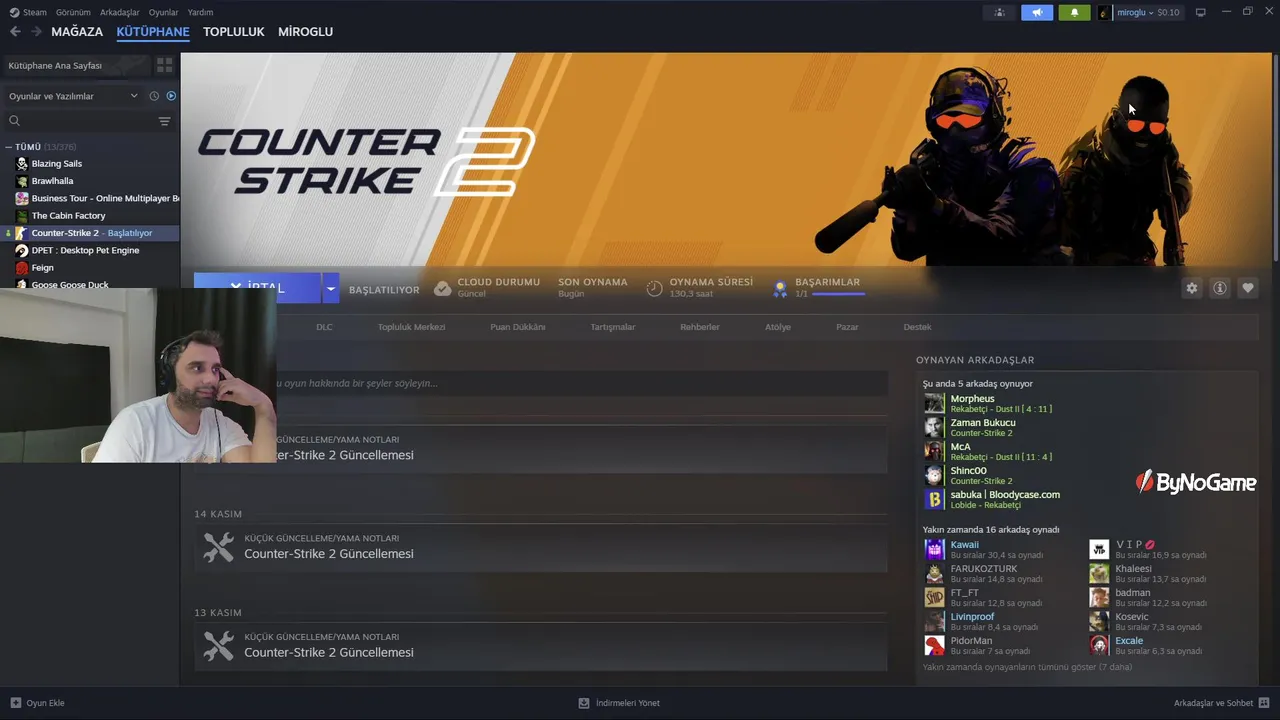Open the Rehberler tab
1280x720 pixels.
tap(700, 327)
